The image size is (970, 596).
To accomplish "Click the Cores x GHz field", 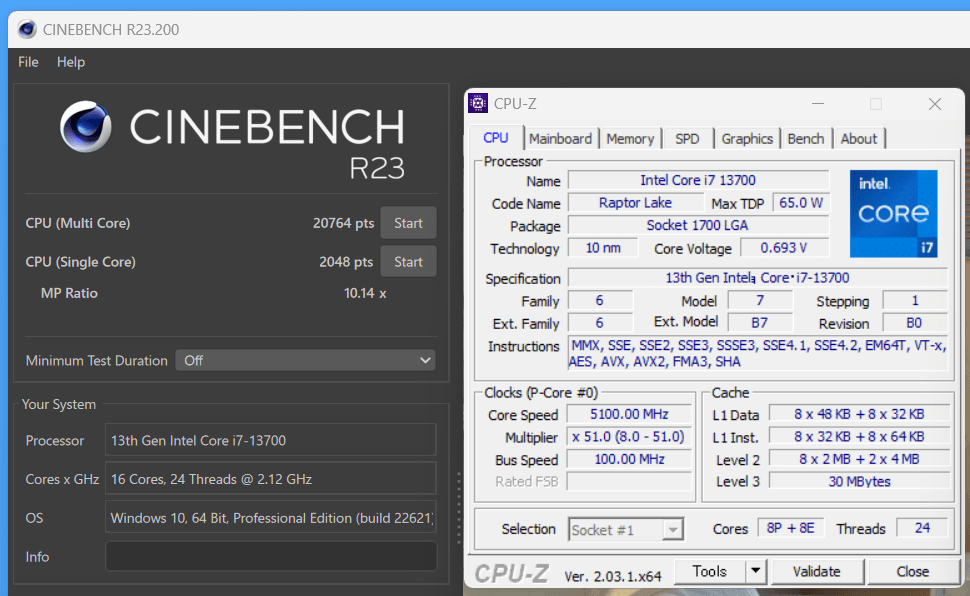I will tap(271, 479).
